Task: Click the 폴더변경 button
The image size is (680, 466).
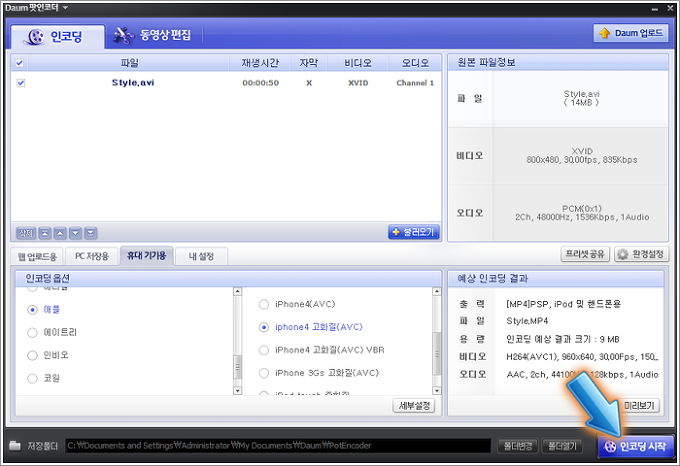Action: tap(518, 446)
